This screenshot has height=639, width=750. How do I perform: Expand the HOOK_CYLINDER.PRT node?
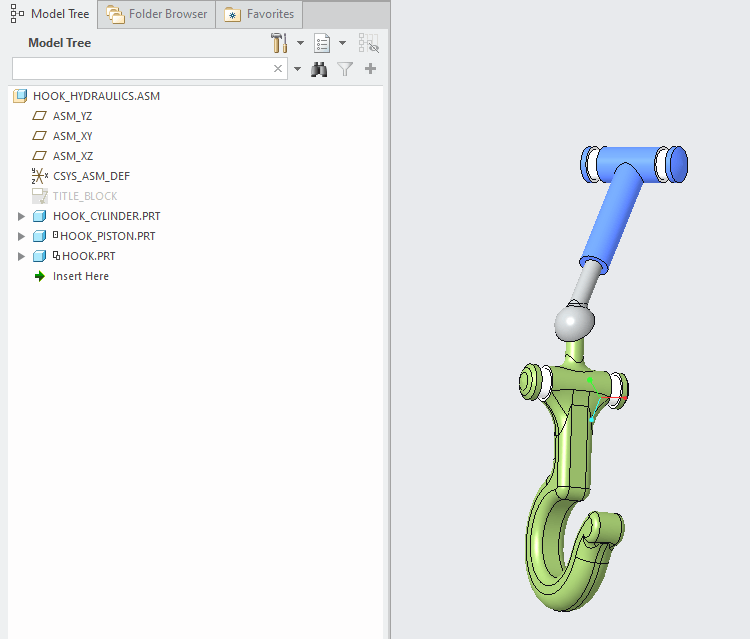coord(21,216)
